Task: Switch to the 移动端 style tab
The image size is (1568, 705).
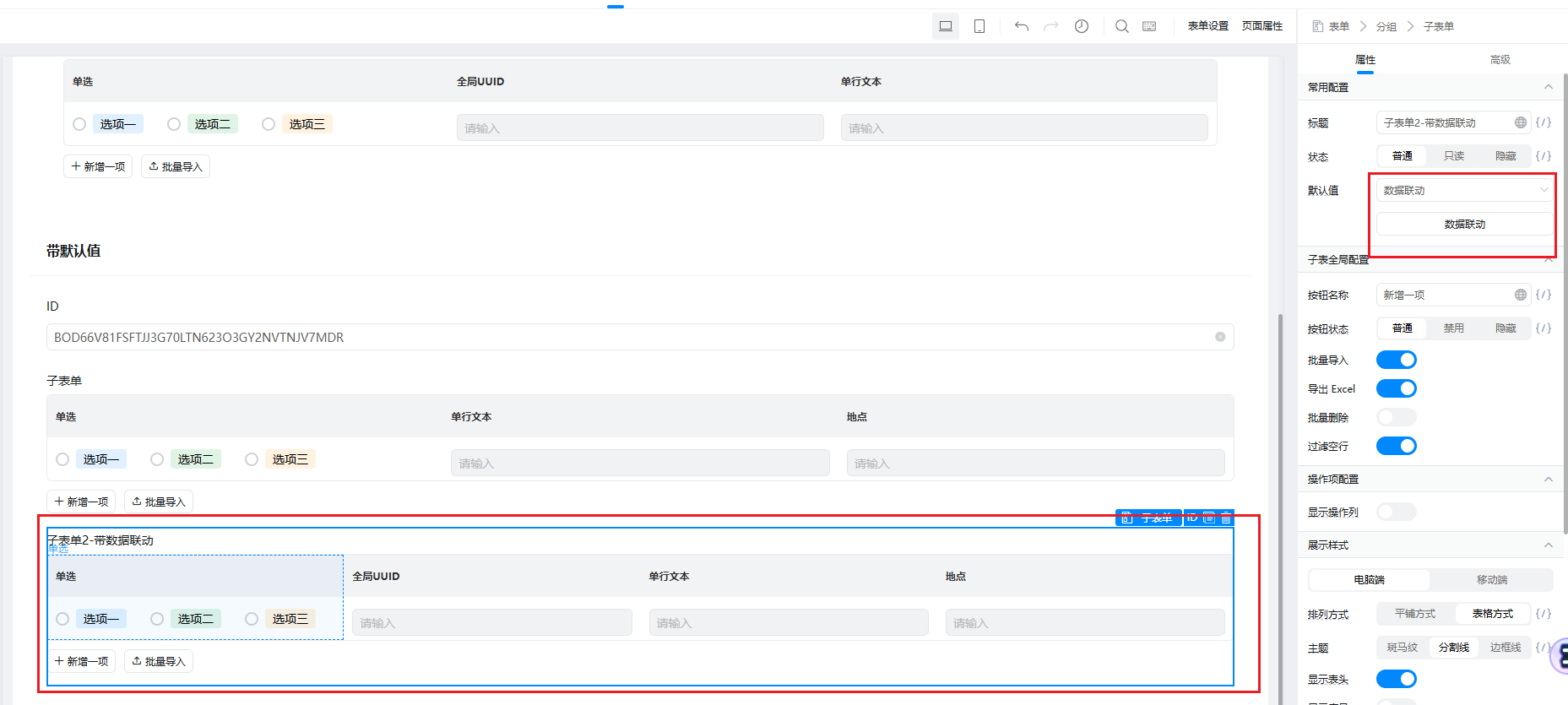Action: click(1492, 580)
